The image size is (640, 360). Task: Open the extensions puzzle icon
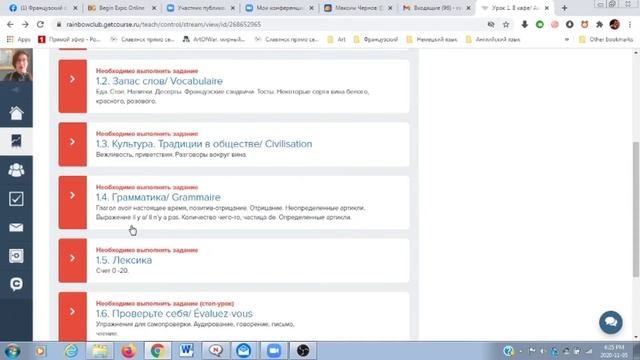(599, 24)
